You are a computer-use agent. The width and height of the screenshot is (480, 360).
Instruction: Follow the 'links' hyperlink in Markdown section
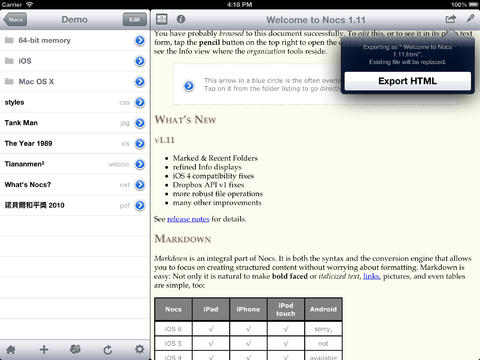371,276
